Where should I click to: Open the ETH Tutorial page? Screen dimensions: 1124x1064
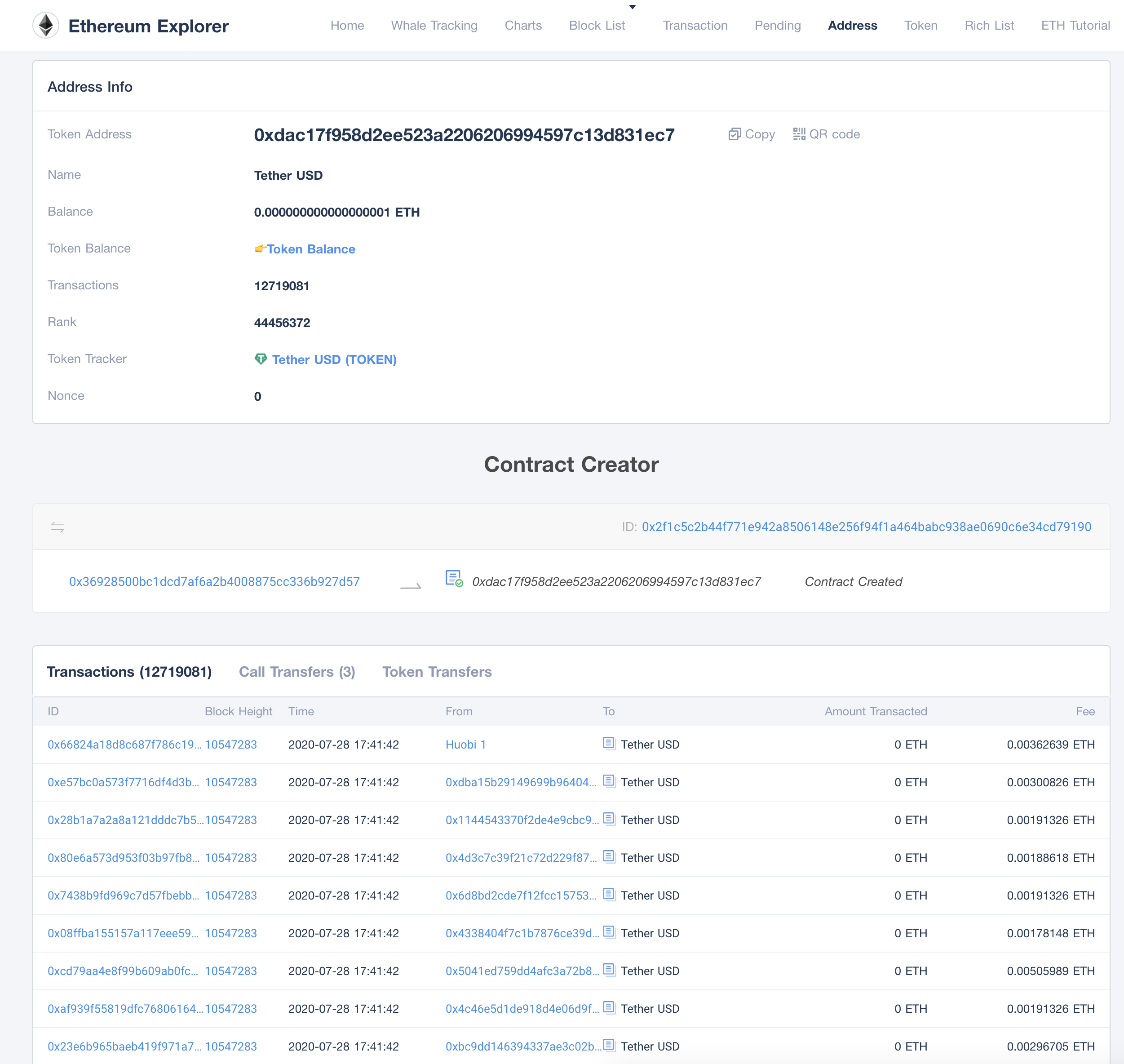pos(1075,26)
